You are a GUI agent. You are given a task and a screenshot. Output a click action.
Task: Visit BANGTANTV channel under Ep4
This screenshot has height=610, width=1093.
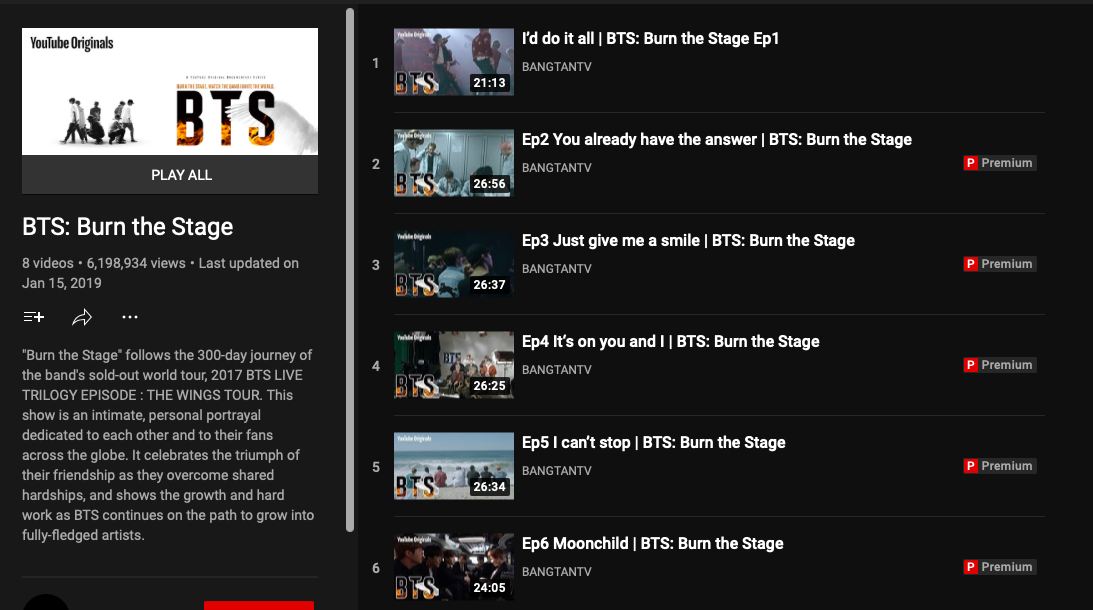point(556,370)
